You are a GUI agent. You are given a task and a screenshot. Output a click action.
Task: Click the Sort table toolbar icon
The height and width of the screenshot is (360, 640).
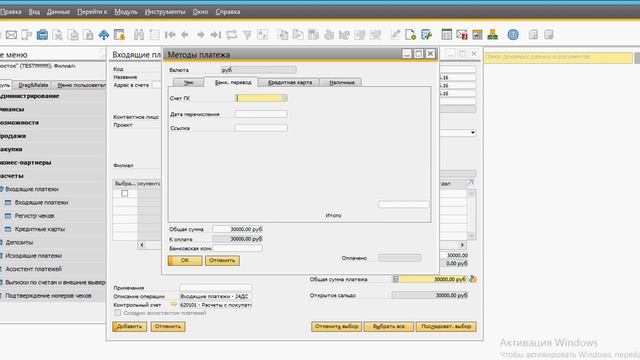(x=262, y=35)
